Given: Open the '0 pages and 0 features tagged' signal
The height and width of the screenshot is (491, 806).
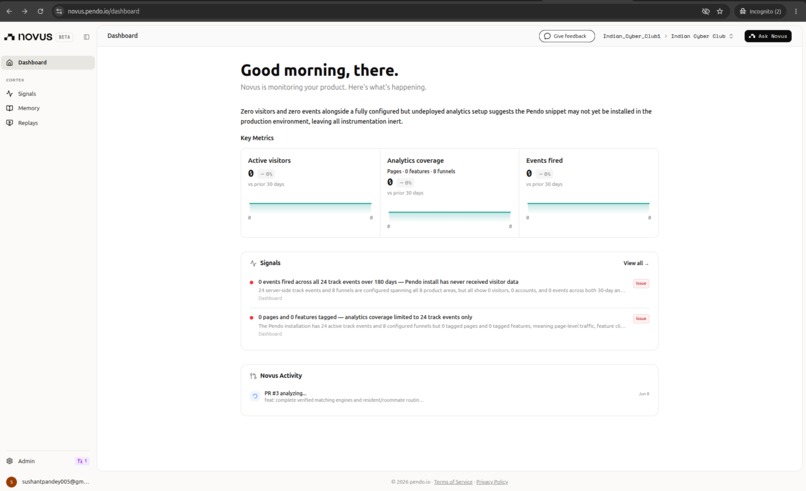Looking at the screenshot, I should 449,325.
